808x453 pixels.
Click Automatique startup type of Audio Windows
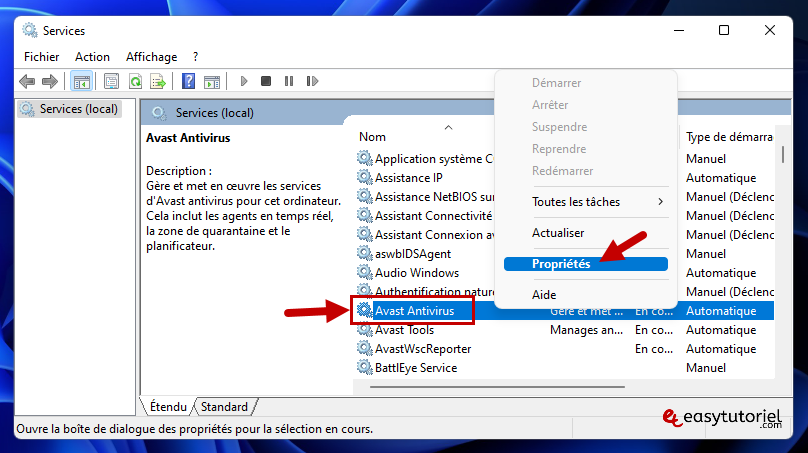coord(721,273)
